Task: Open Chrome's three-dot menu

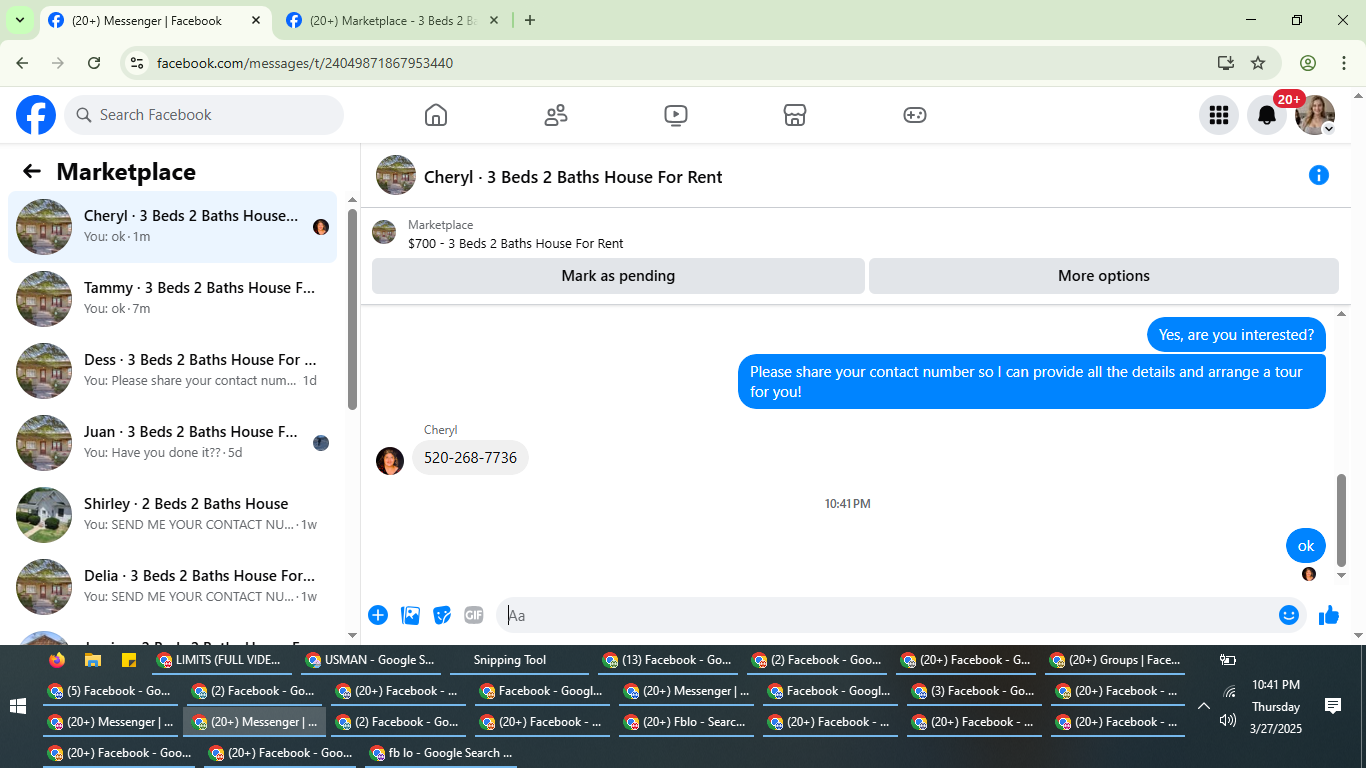Action: coord(1344,63)
